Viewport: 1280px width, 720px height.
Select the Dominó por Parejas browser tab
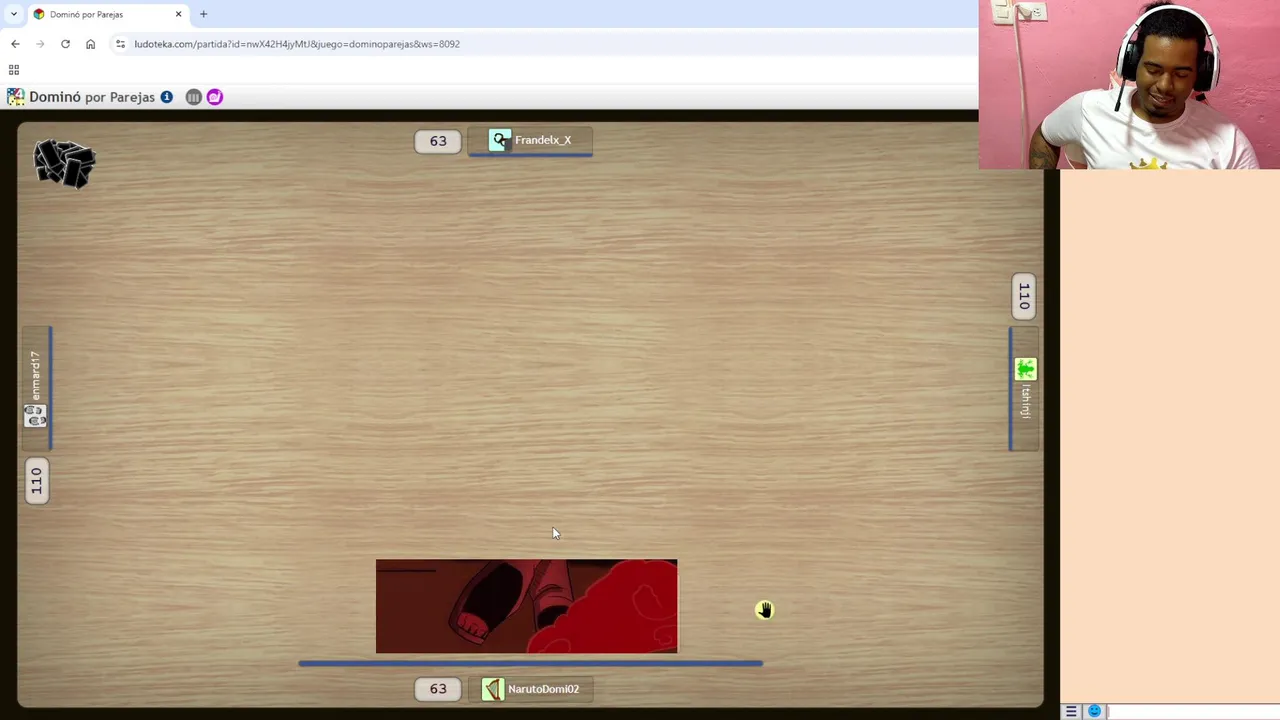(x=108, y=14)
